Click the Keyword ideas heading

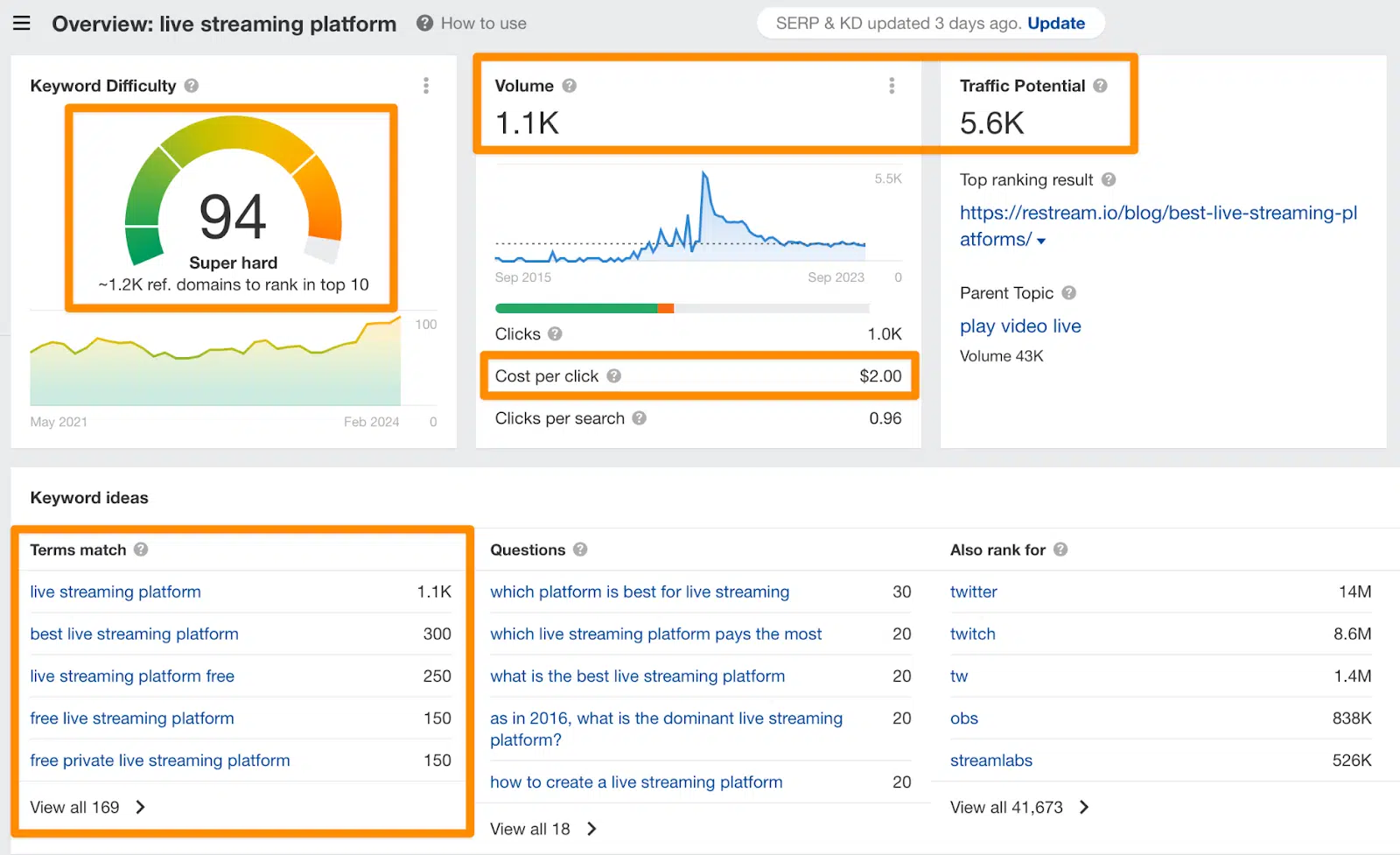click(x=89, y=498)
